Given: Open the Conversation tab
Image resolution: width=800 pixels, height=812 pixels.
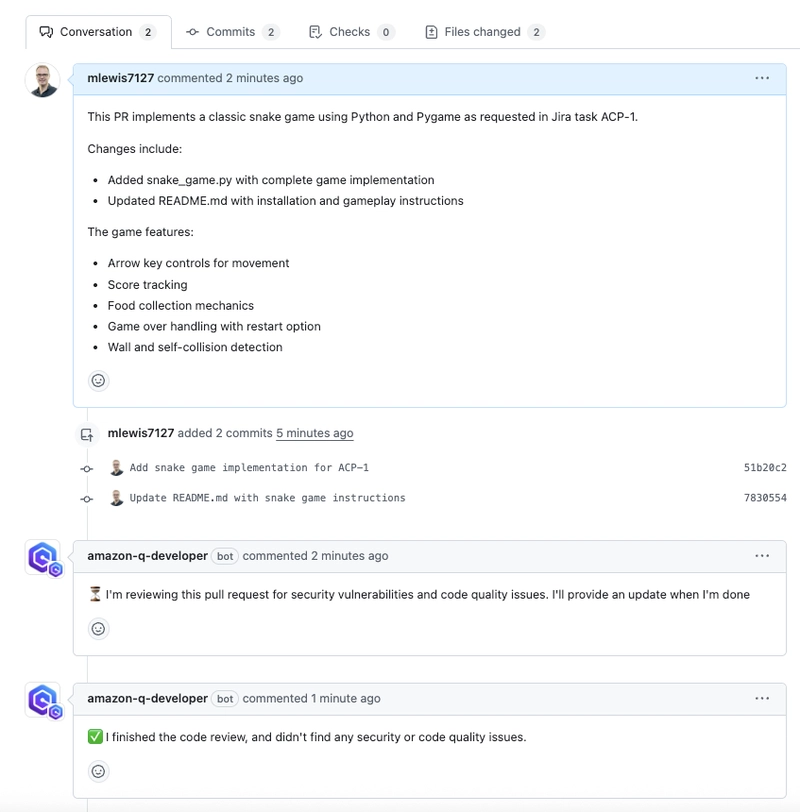Looking at the screenshot, I should [98, 32].
